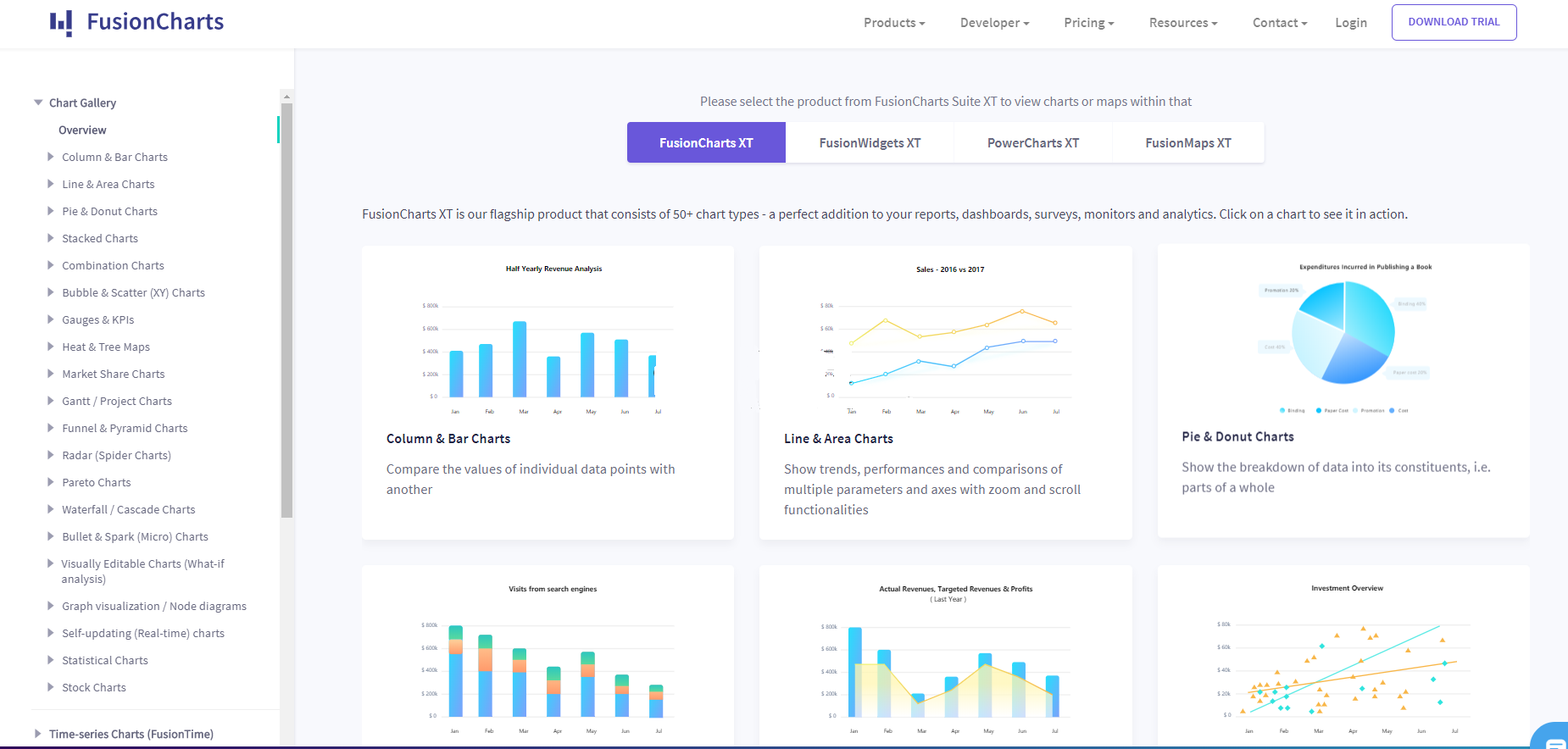Switch to the PowerCharts XT tab
1568x749 pixels.
1033,142
